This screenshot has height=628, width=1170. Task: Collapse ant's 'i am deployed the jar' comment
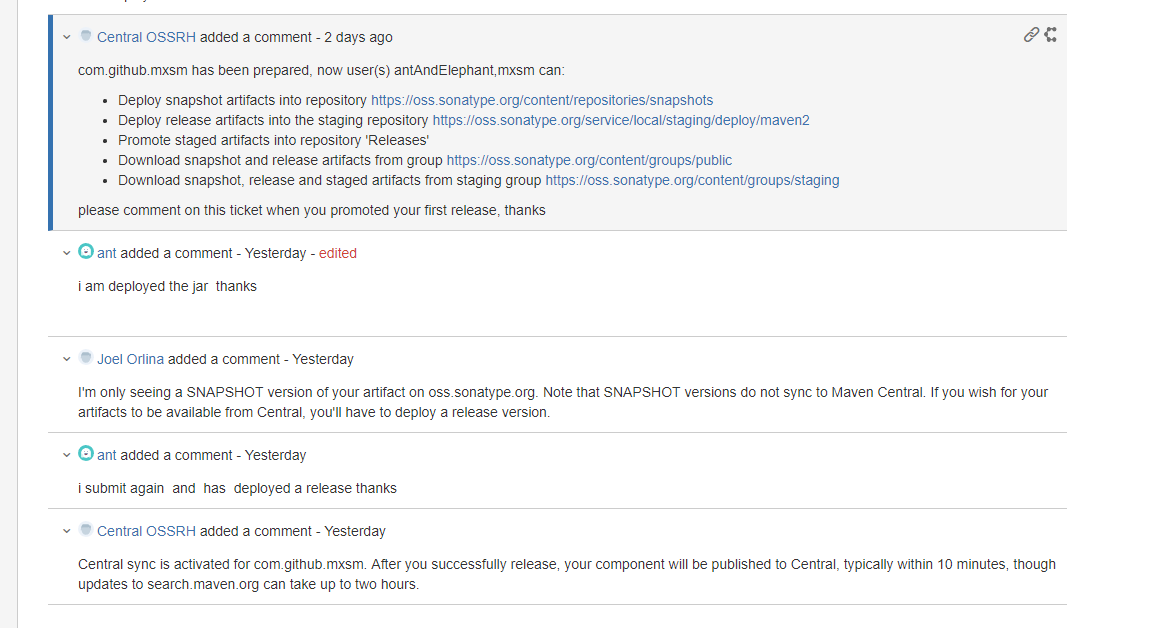pyautogui.click(x=66, y=253)
